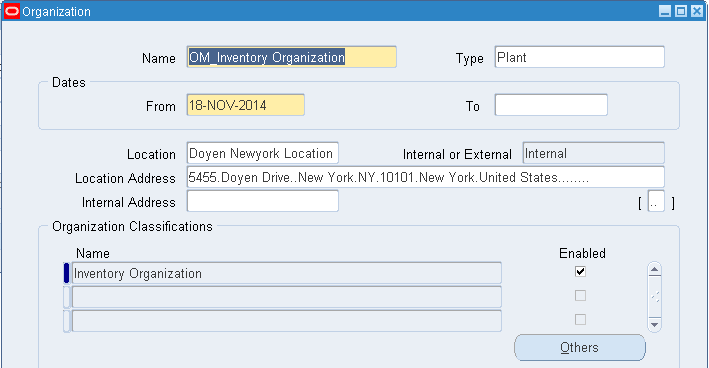Toggle Enabled checkbox in third classification row
The height and width of the screenshot is (368, 709).
(x=580, y=320)
